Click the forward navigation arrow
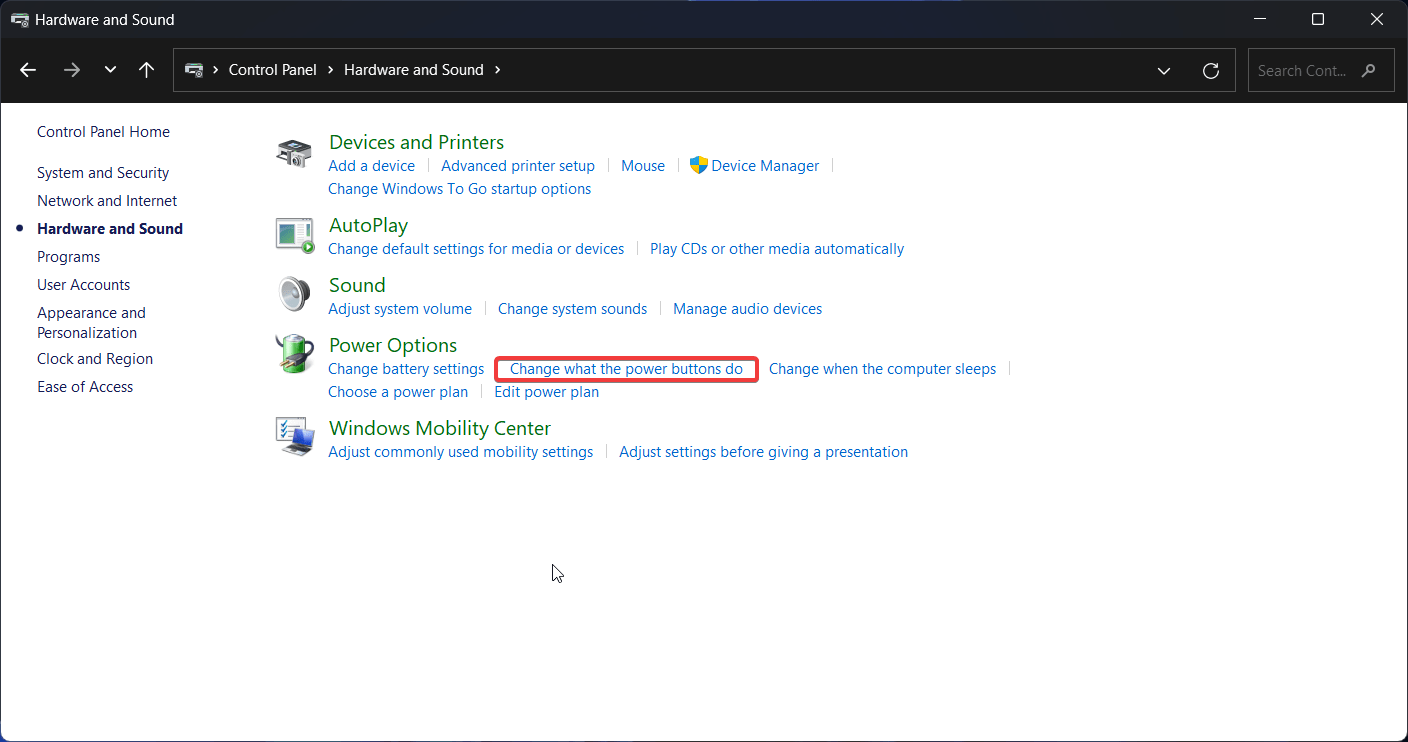The width and height of the screenshot is (1408, 742). (71, 70)
